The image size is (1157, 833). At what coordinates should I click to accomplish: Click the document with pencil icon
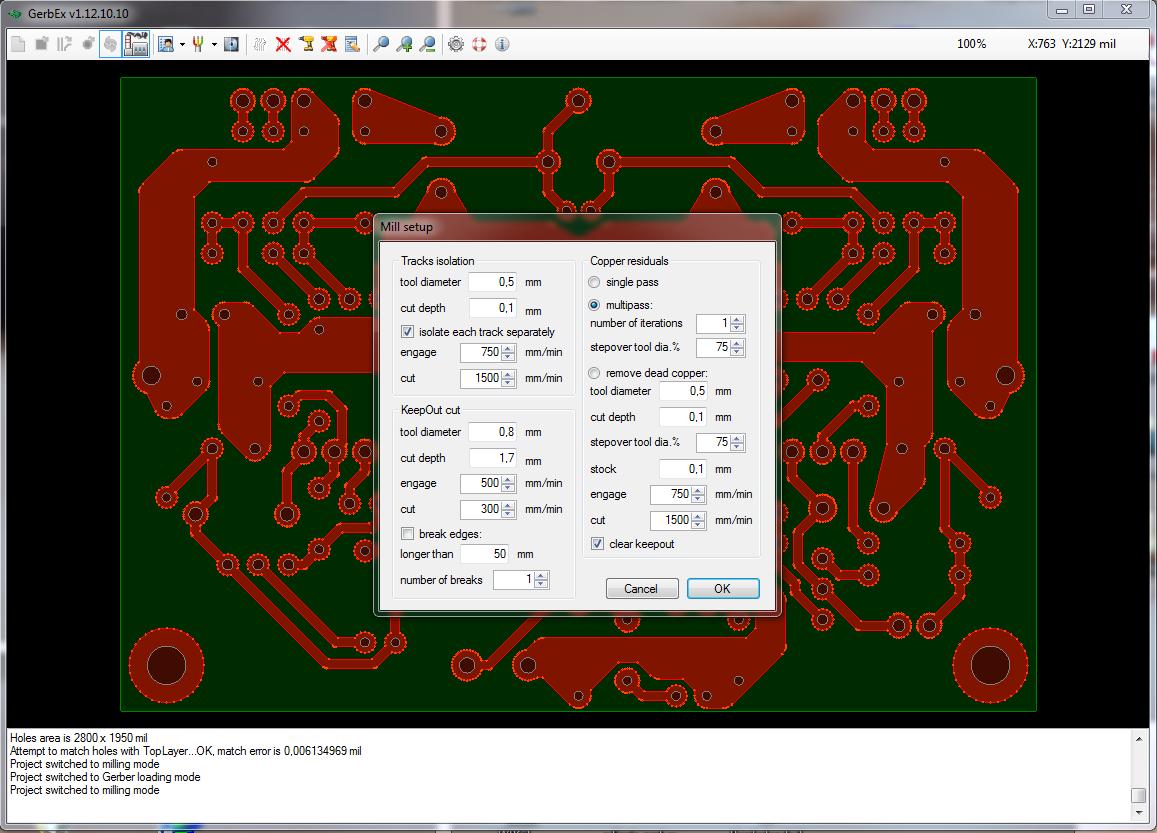point(352,44)
